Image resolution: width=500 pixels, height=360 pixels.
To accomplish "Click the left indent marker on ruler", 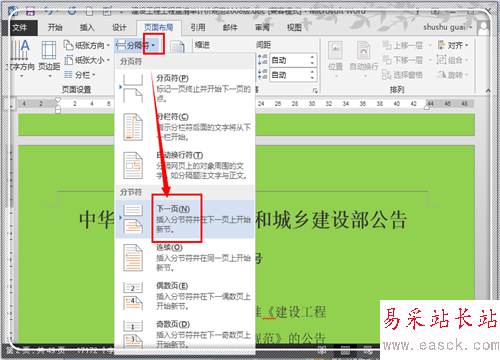I will (58, 109).
